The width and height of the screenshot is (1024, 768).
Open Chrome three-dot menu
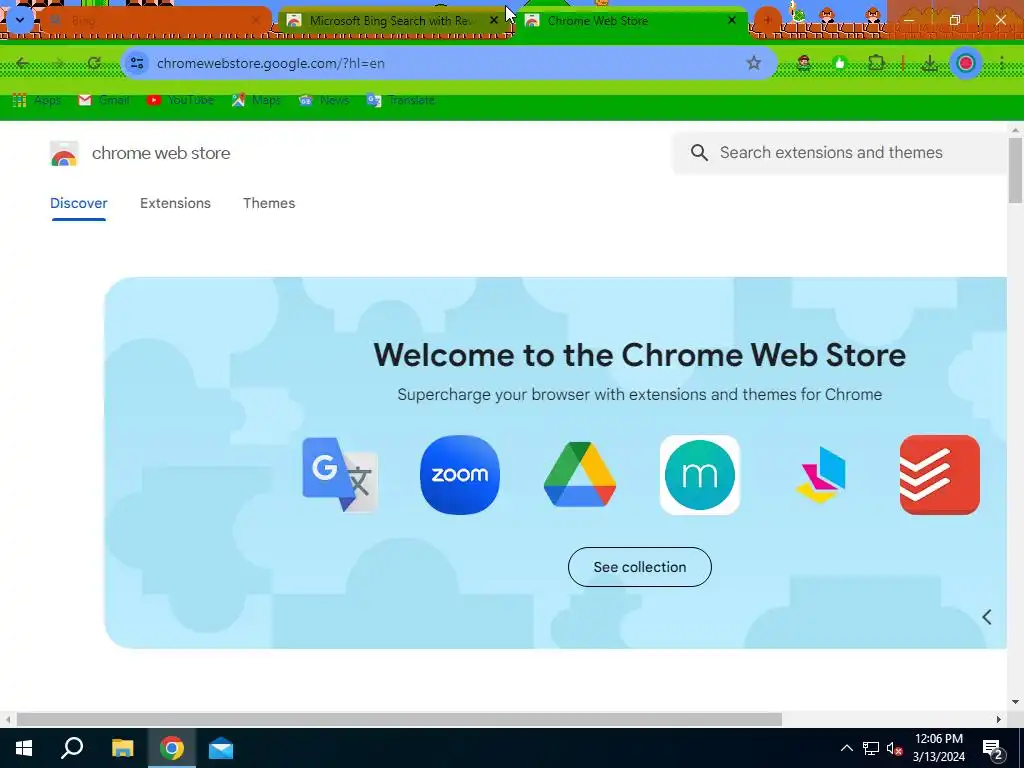click(1002, 63)
